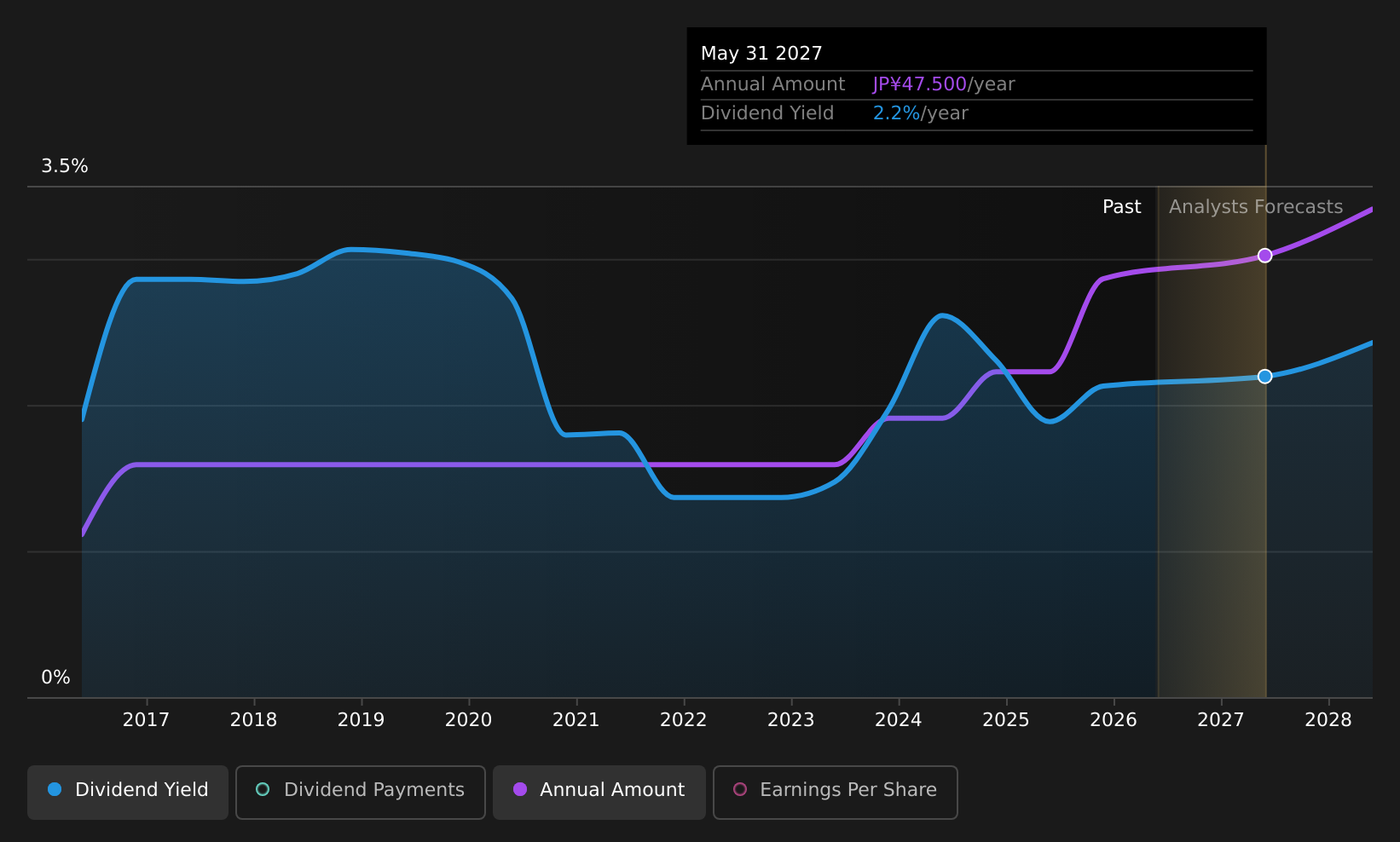The height and width of the screenshot is (842, 1400).
Task: Click the 2017 x-axis label
Action: (146, 720)
